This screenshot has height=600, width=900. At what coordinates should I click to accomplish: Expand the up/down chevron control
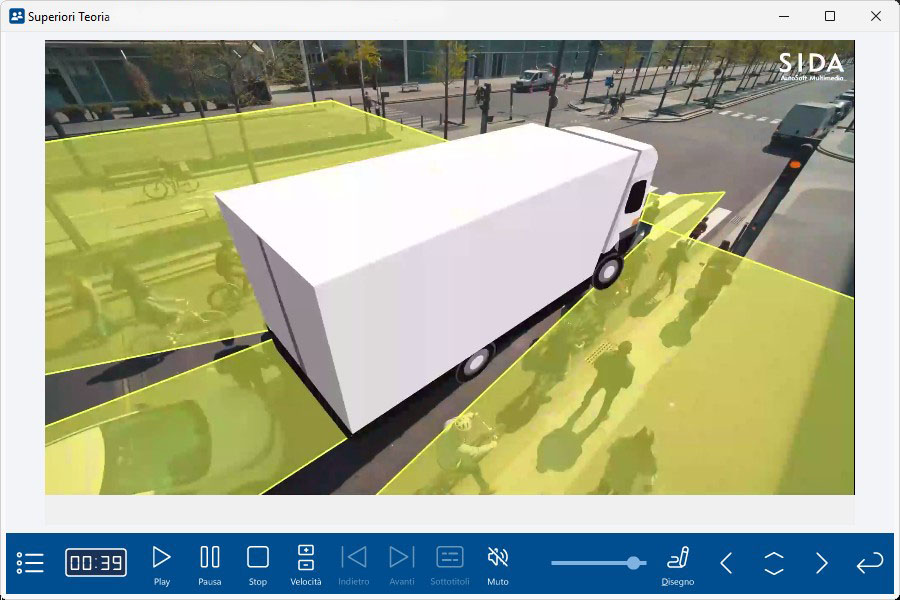pyautogui.click(x=774, y=563)
